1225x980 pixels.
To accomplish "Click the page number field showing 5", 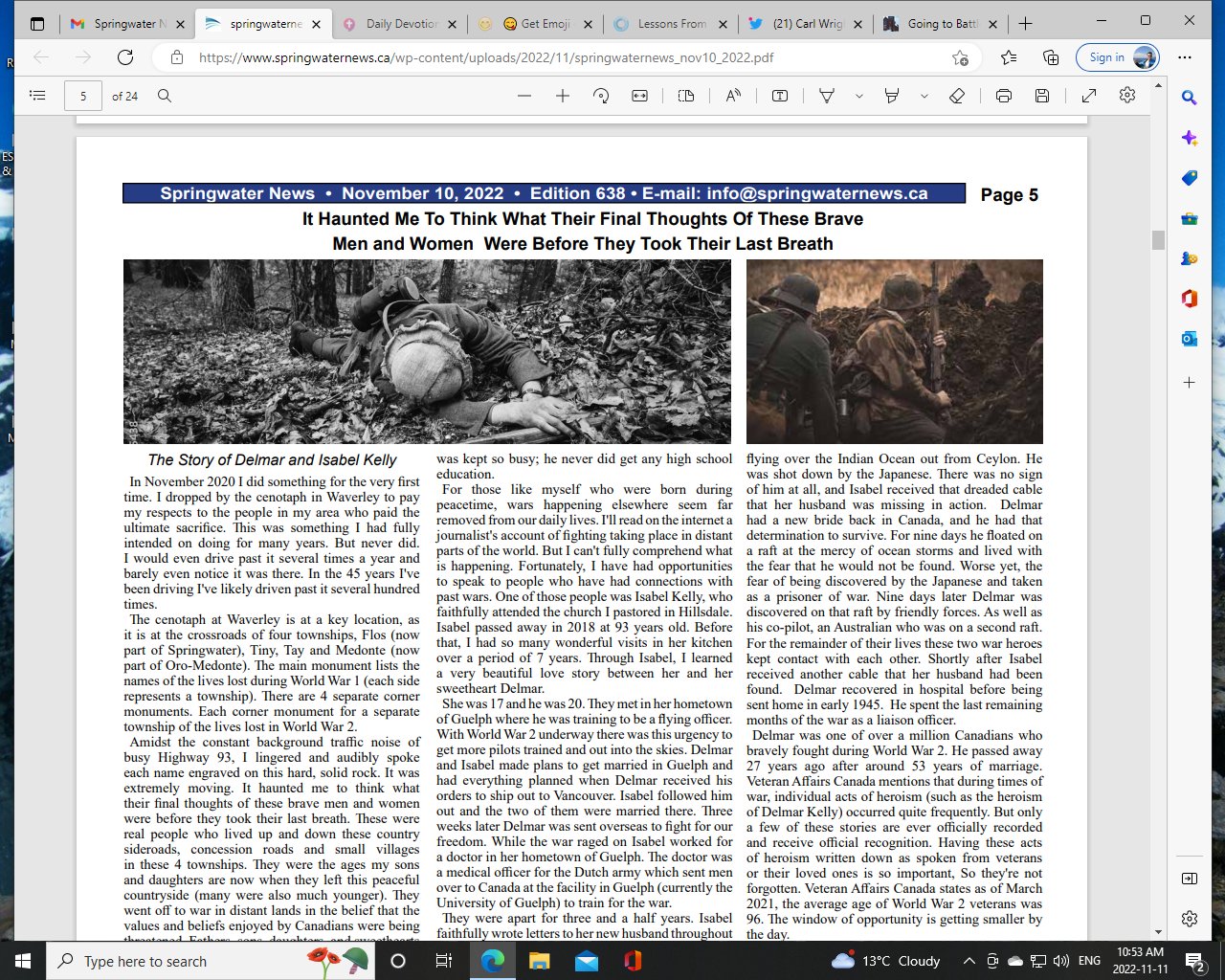I will click(83, 96).
